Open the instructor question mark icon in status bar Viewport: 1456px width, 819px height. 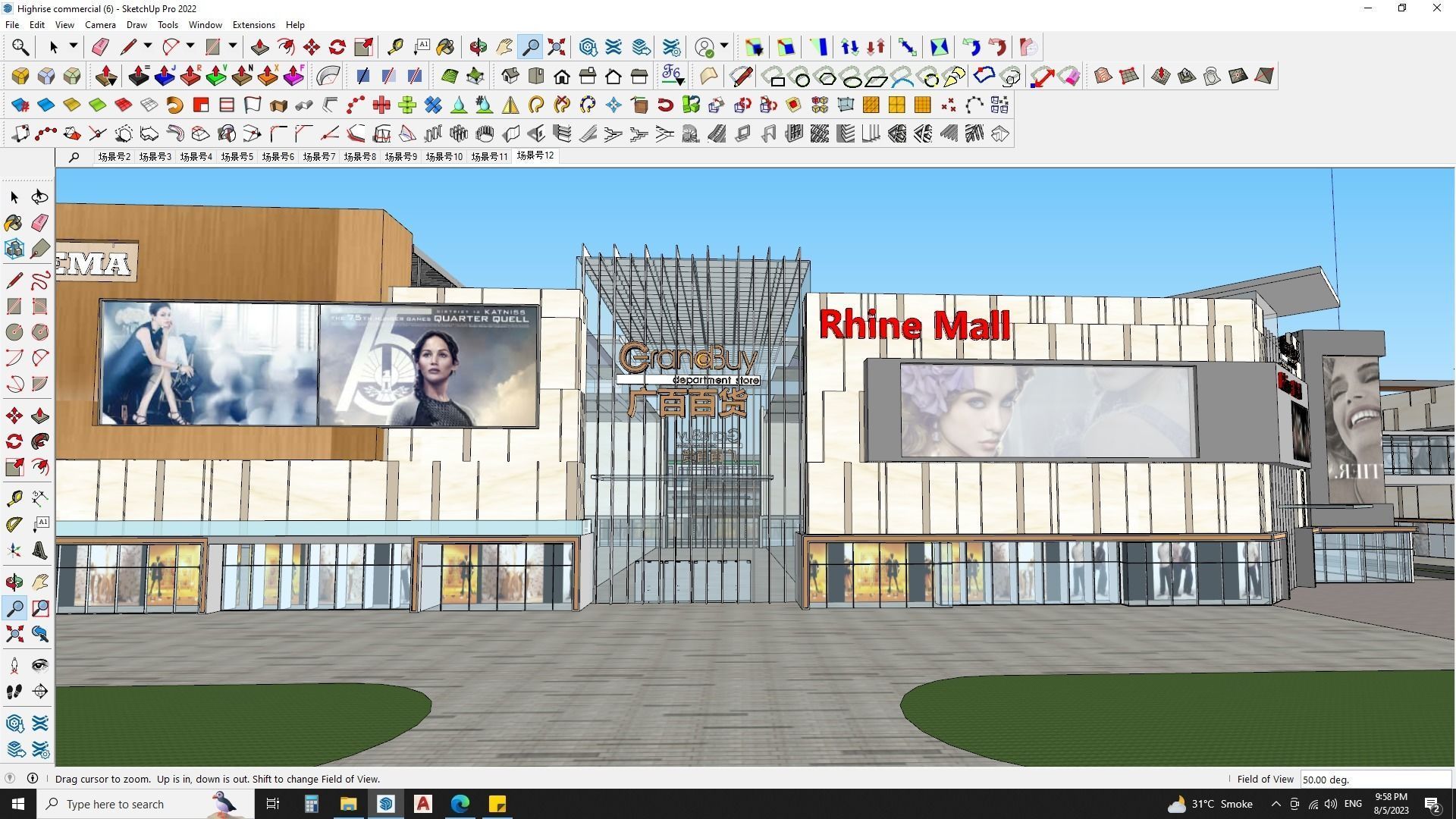pos(10,779)
